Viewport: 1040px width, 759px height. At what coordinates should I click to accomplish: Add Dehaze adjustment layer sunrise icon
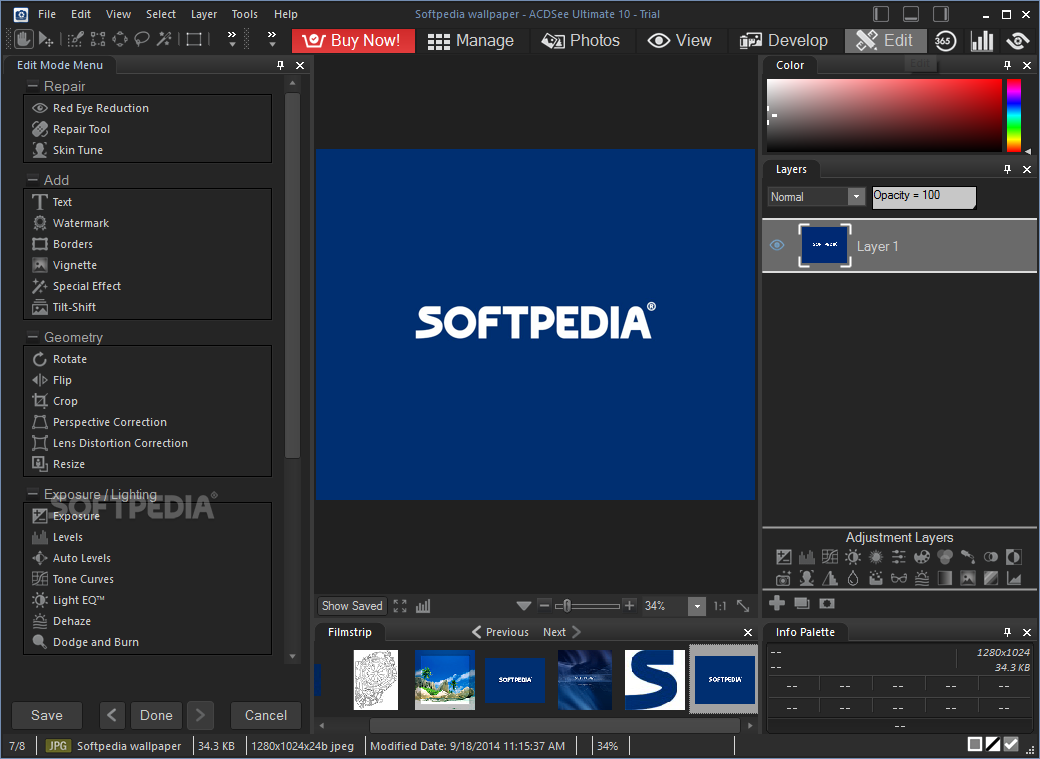click(x=922, y=579)
